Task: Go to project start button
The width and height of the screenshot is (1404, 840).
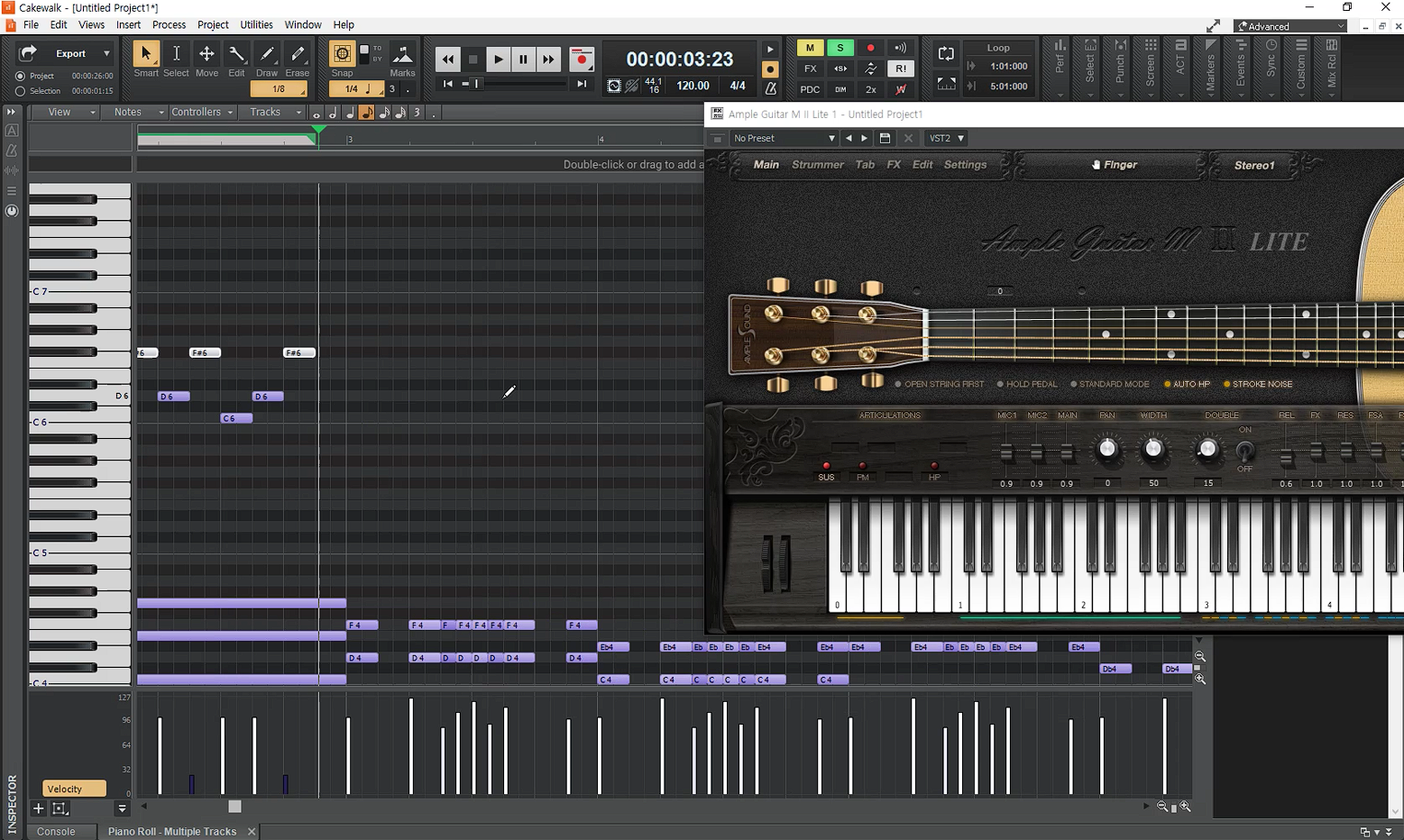Action: [447, 84]
